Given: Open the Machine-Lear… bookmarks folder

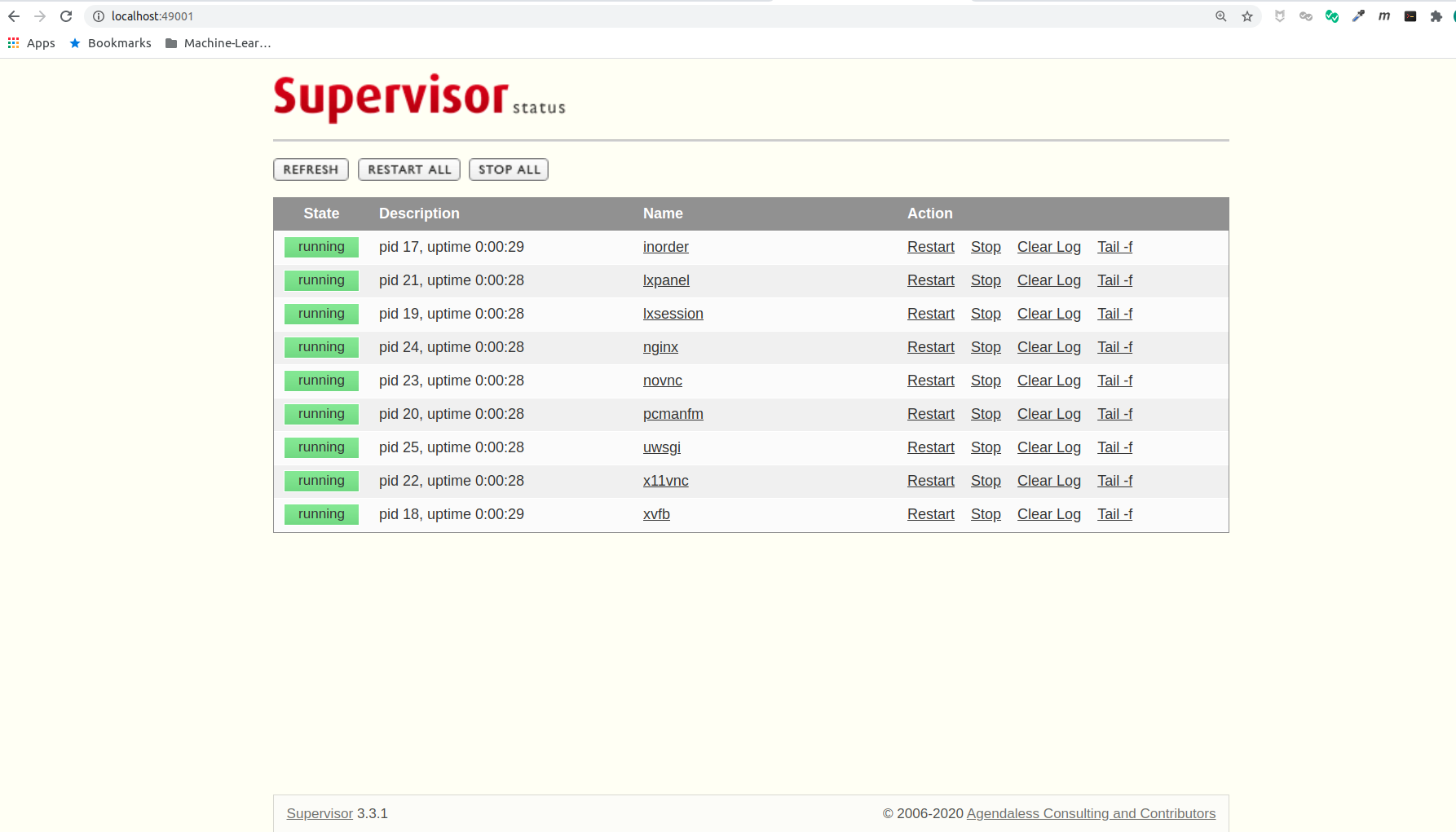Looking at the screenshot, I should pyautogui.click(x=218, y=43).
